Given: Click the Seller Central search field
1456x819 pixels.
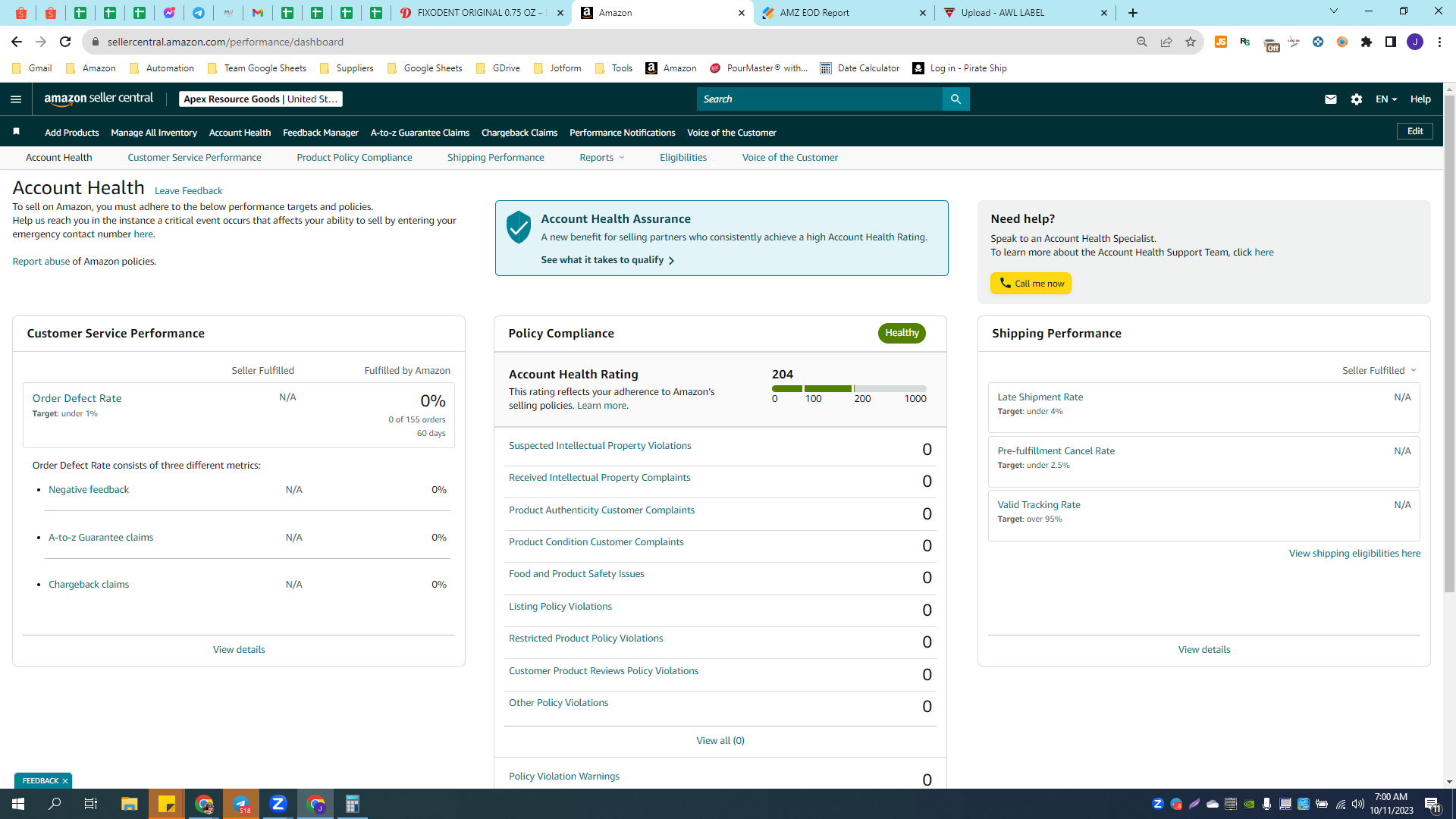Looking at the screenshot, I should 819,99.
